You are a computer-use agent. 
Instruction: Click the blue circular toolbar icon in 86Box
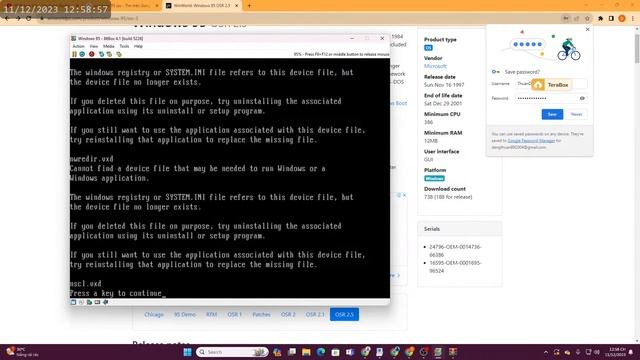click(82, 54)
